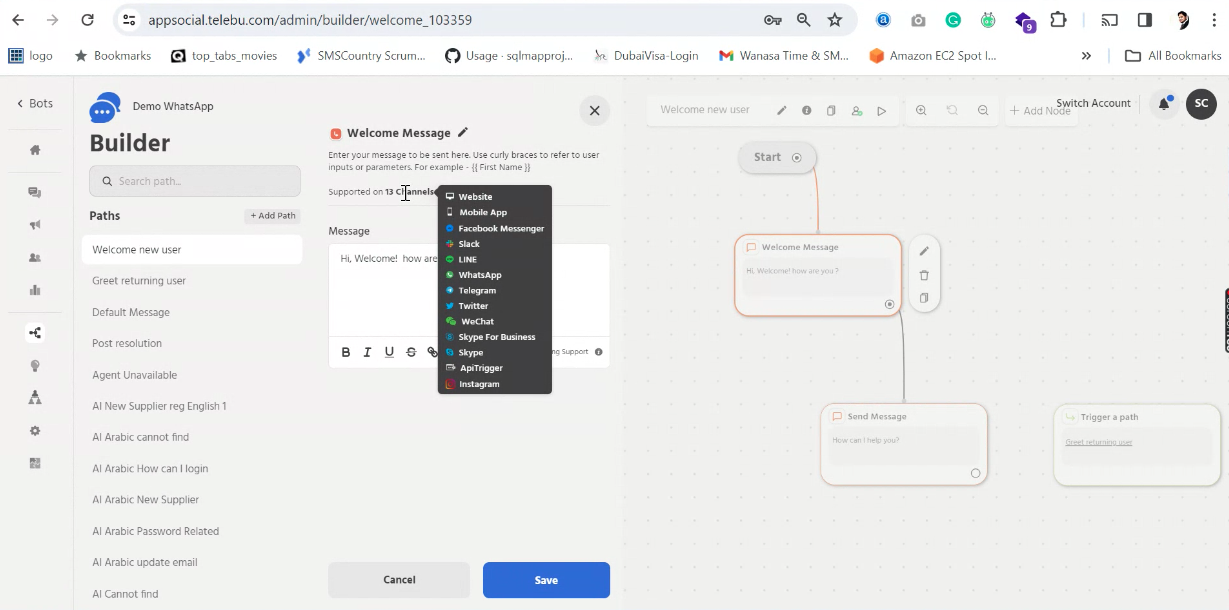Open the contacts people icon in sidebar
This screenshot has width=1229, height=610.
point(35,258)
